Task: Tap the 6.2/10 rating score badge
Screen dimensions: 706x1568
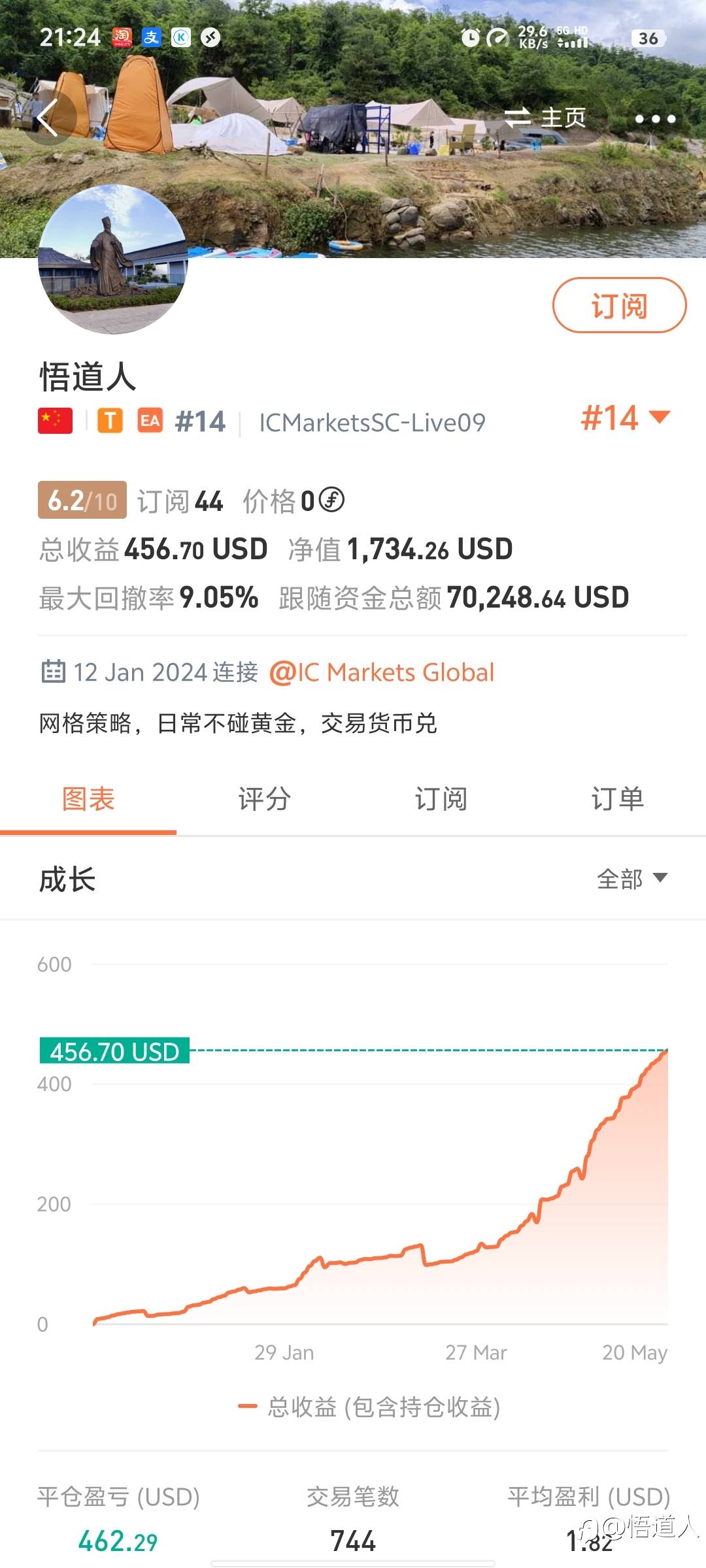Action: [x=82, y=500]
